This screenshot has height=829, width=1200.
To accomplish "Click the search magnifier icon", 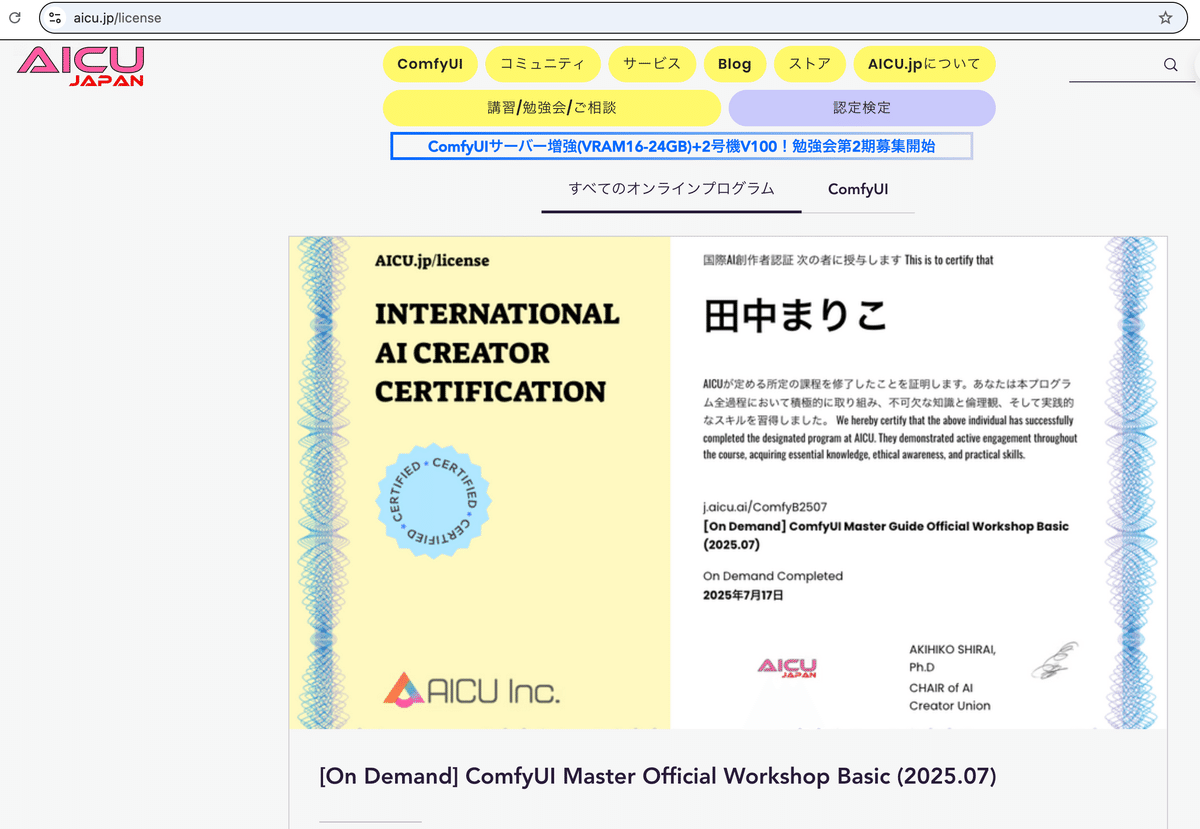I will pos(1170,65).
